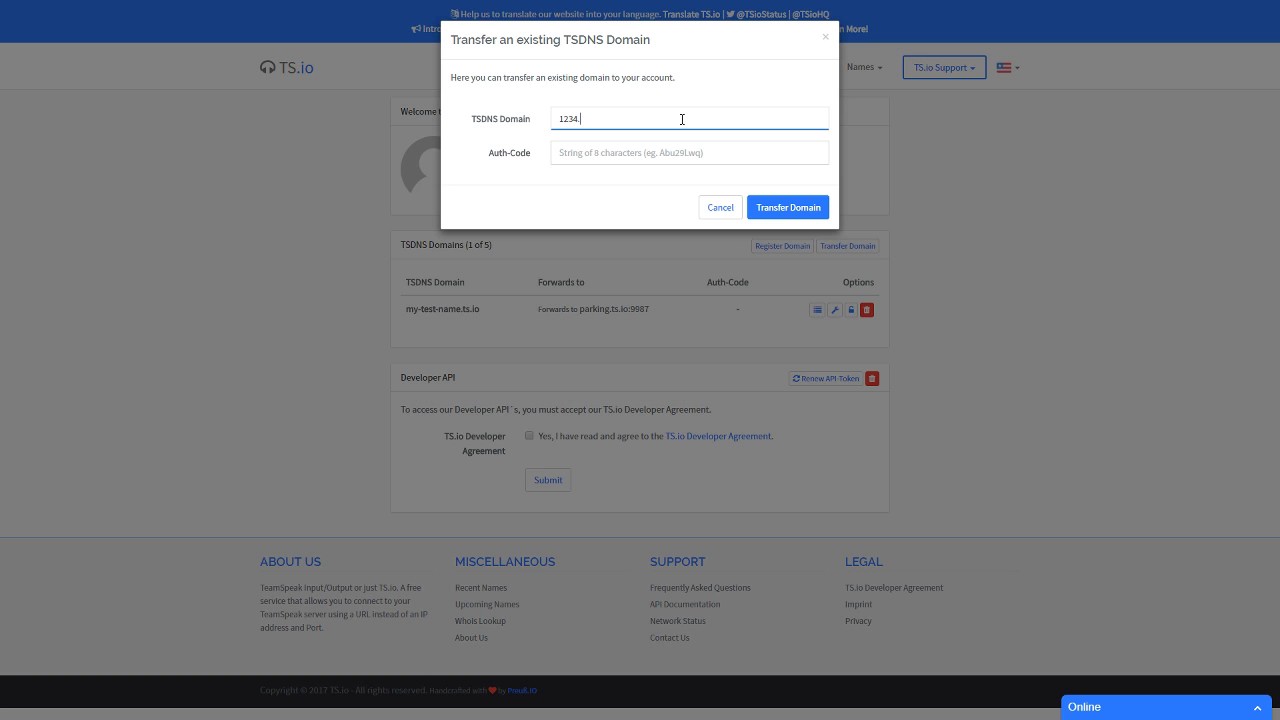Click Prinull.IO link in copyright line
The image size is (1280, 720).
tap(522, 691)
